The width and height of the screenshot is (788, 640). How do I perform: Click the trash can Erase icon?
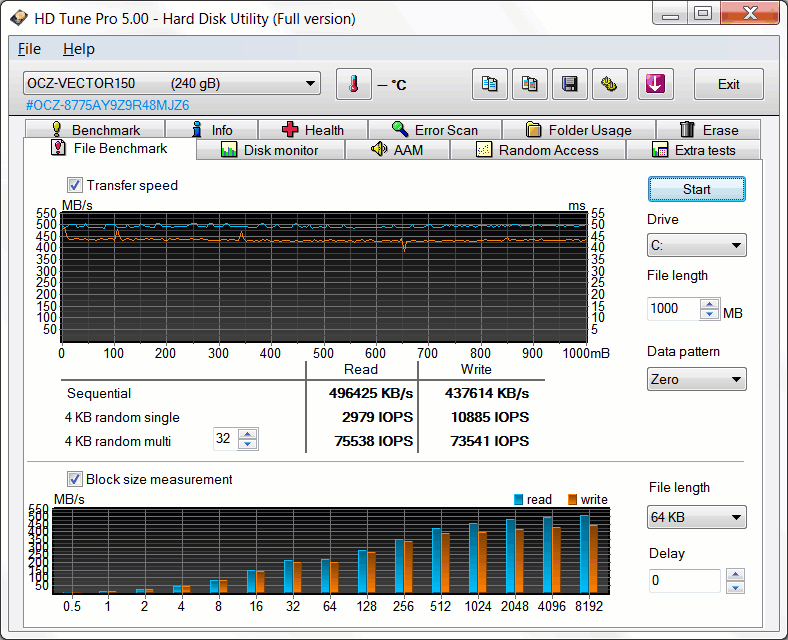click(687, 129)
